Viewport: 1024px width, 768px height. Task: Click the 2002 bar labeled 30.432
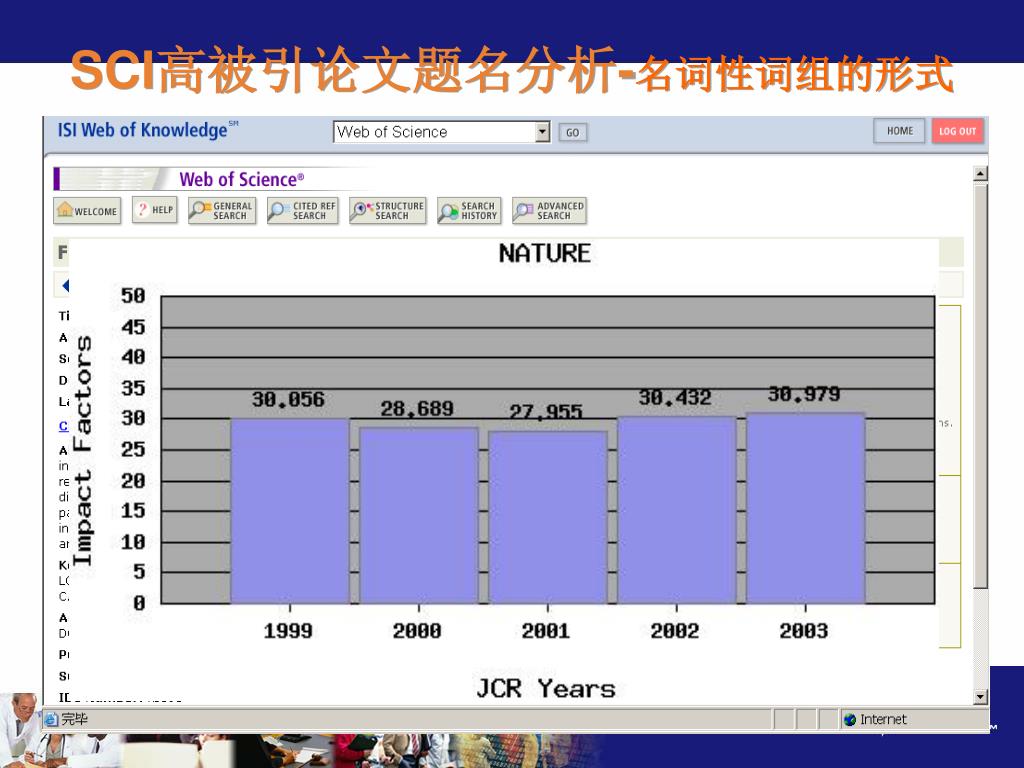tap(677, 510)
